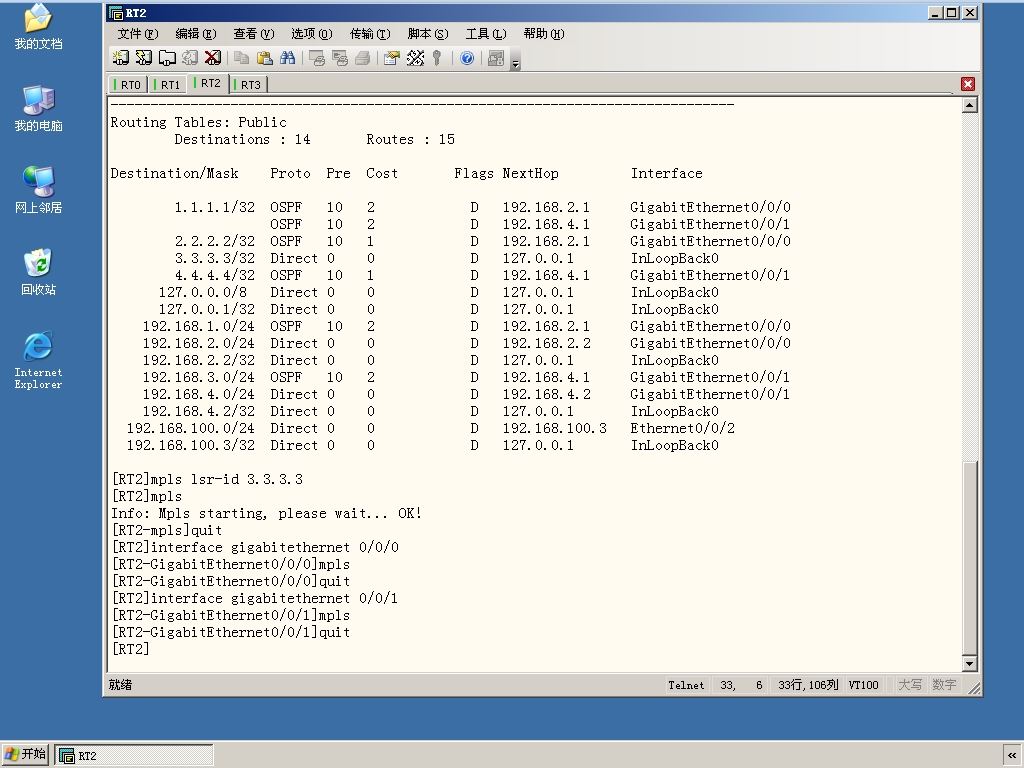Select the 回收站 desktop icon
The width and height of the screenshot is (1024, 768).
pyautogui.click(x=39, y=272)
